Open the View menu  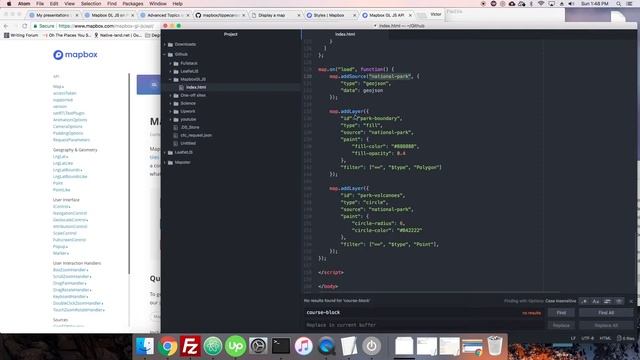pos(69,4)
